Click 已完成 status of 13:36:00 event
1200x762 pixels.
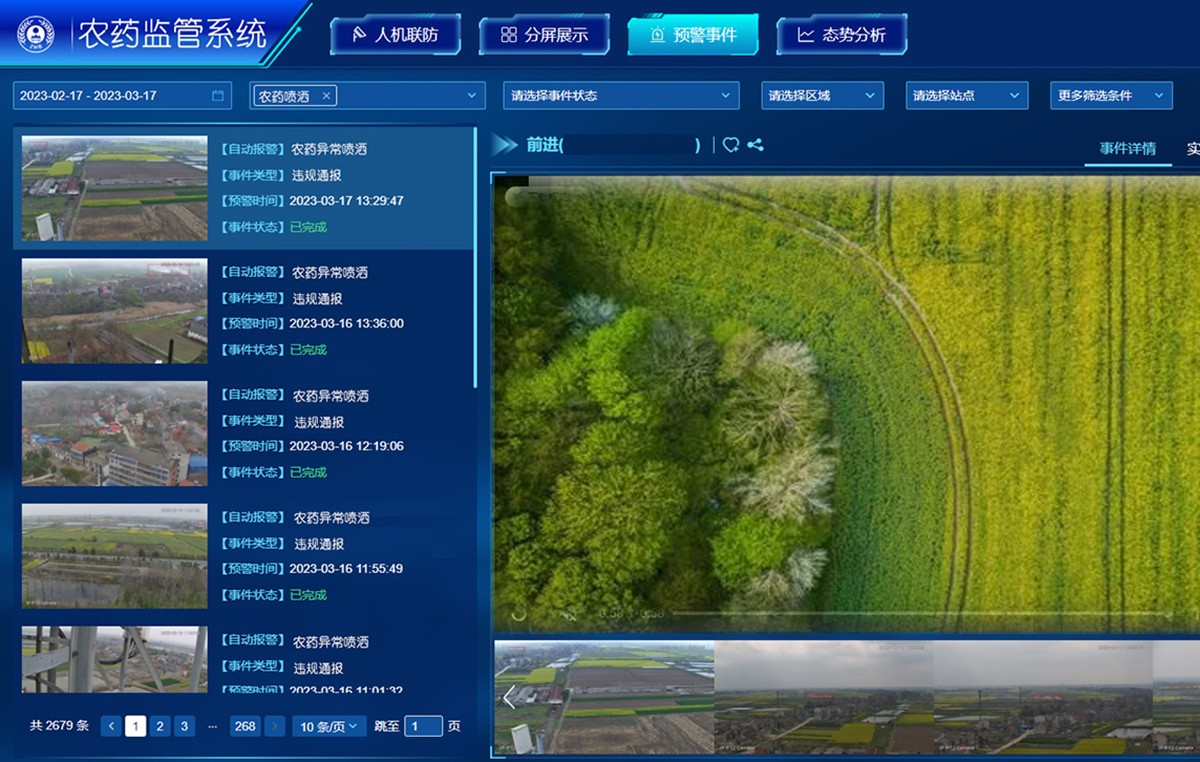pos(308,350)
